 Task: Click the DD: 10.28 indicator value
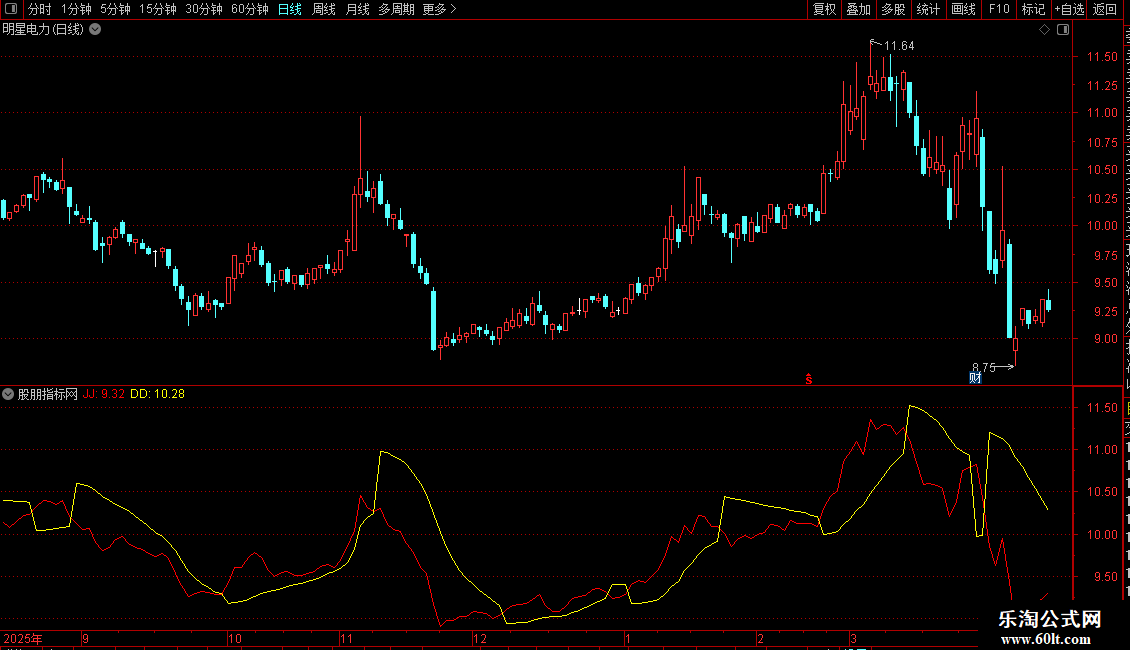pyautogui.click(x=158, y=394)
